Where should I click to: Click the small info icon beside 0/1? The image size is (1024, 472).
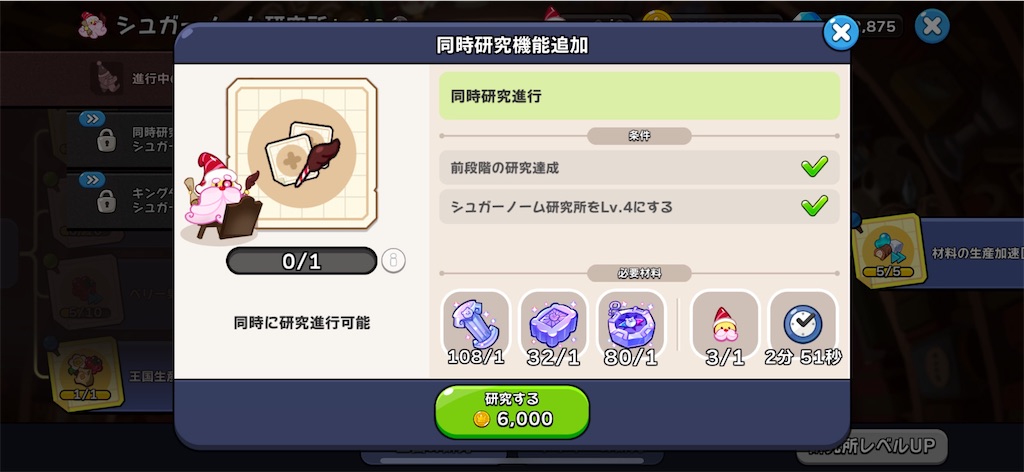pyautogui.click(x=393, y=261)
